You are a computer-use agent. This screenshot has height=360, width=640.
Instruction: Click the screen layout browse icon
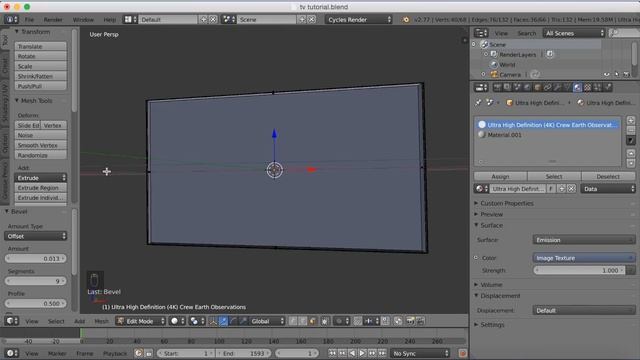point(131,19)
